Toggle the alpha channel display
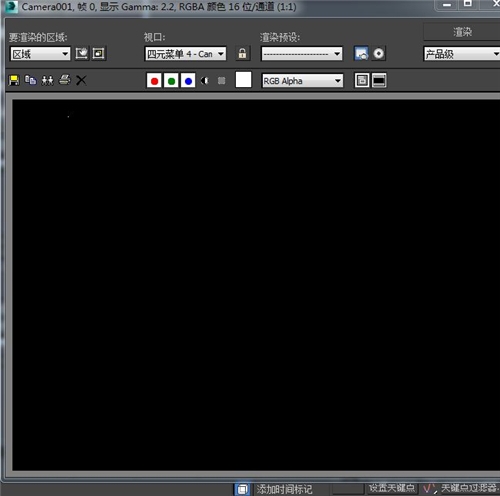Image resolution: width=500 pixels, height=496 pixels. (x=205, y=81)
